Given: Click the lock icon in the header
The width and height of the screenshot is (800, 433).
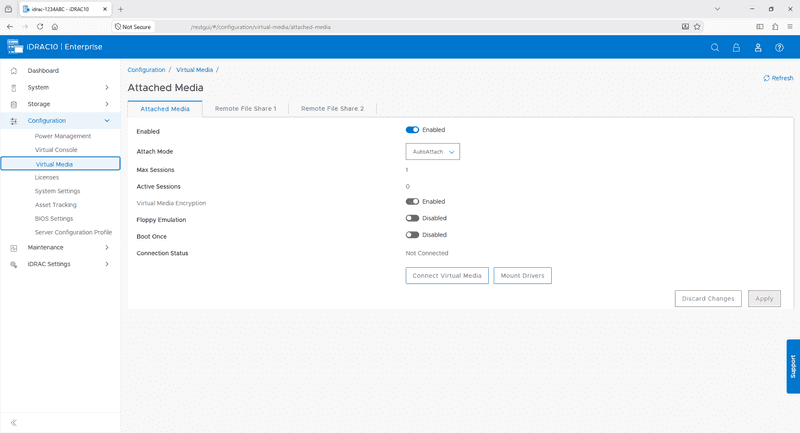Looking at the screenshot, I should click(736, 47).
